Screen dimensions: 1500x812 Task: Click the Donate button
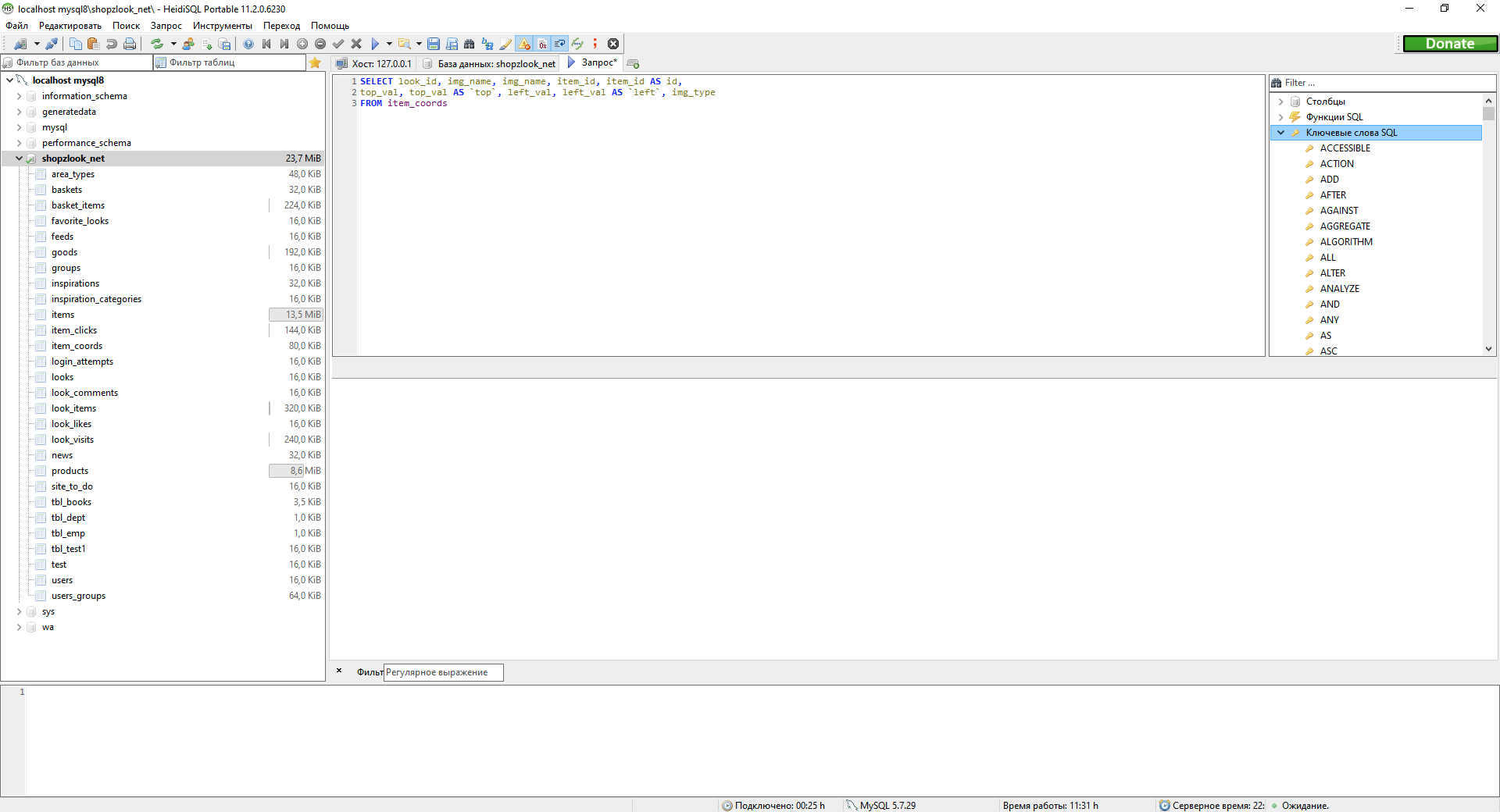tap(1450, 43)
